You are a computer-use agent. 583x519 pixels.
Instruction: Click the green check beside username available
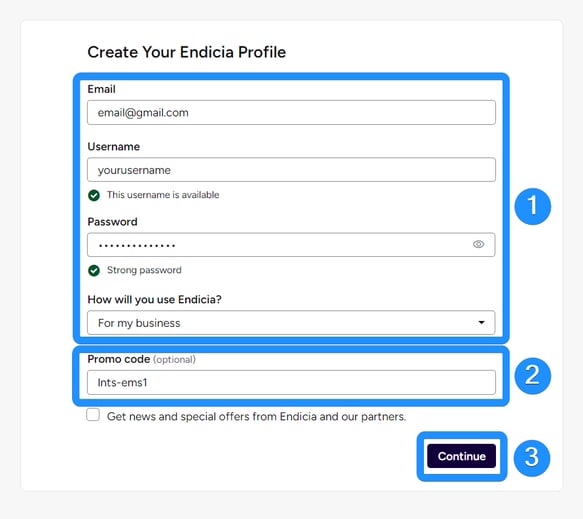(x=94, y=195)
